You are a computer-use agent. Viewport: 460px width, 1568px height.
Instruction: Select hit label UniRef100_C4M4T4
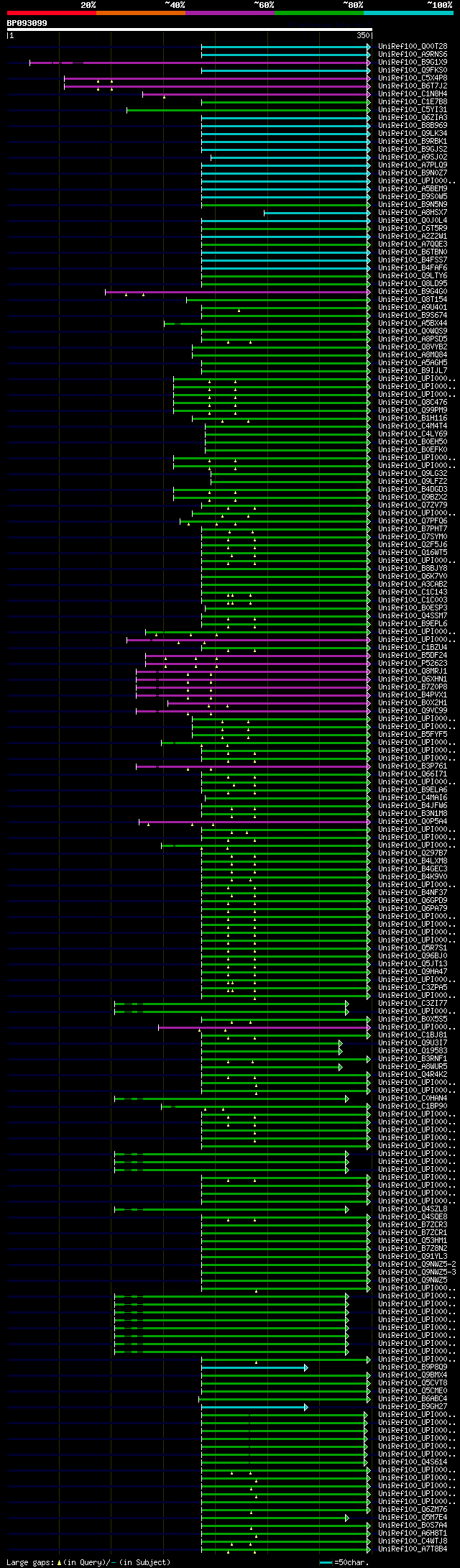[x=413, y=426]
